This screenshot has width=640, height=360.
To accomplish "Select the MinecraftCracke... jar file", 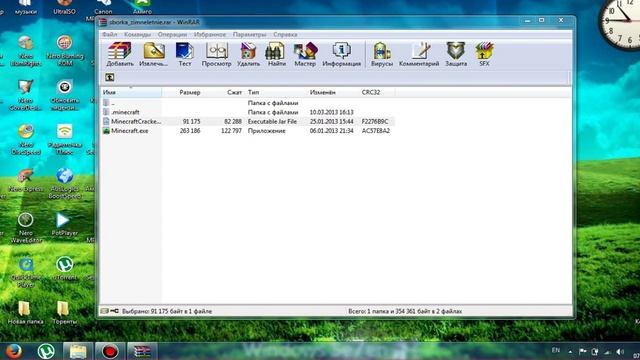I will coord(247,121).
